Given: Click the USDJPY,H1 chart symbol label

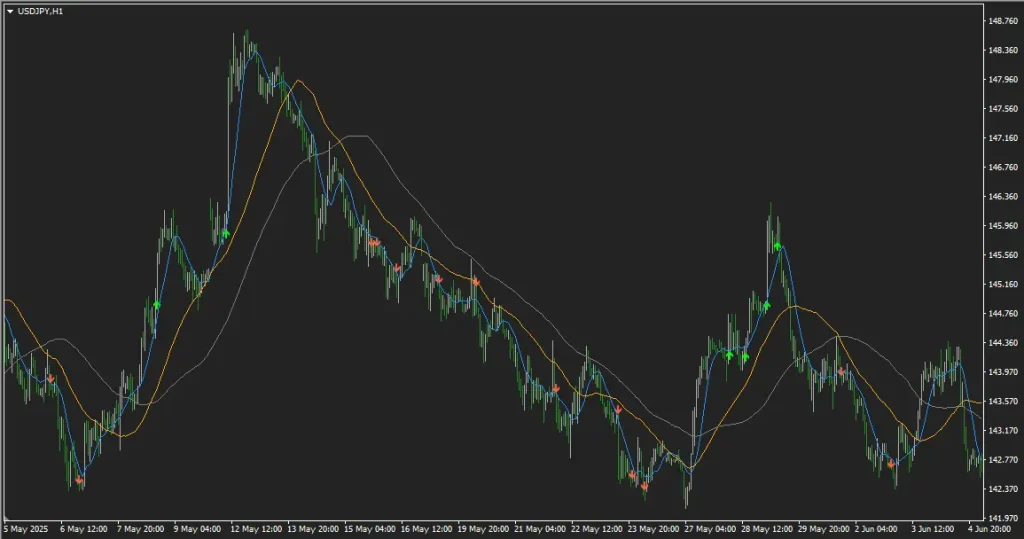Looking at the screenshot, I should click(40, 12).
